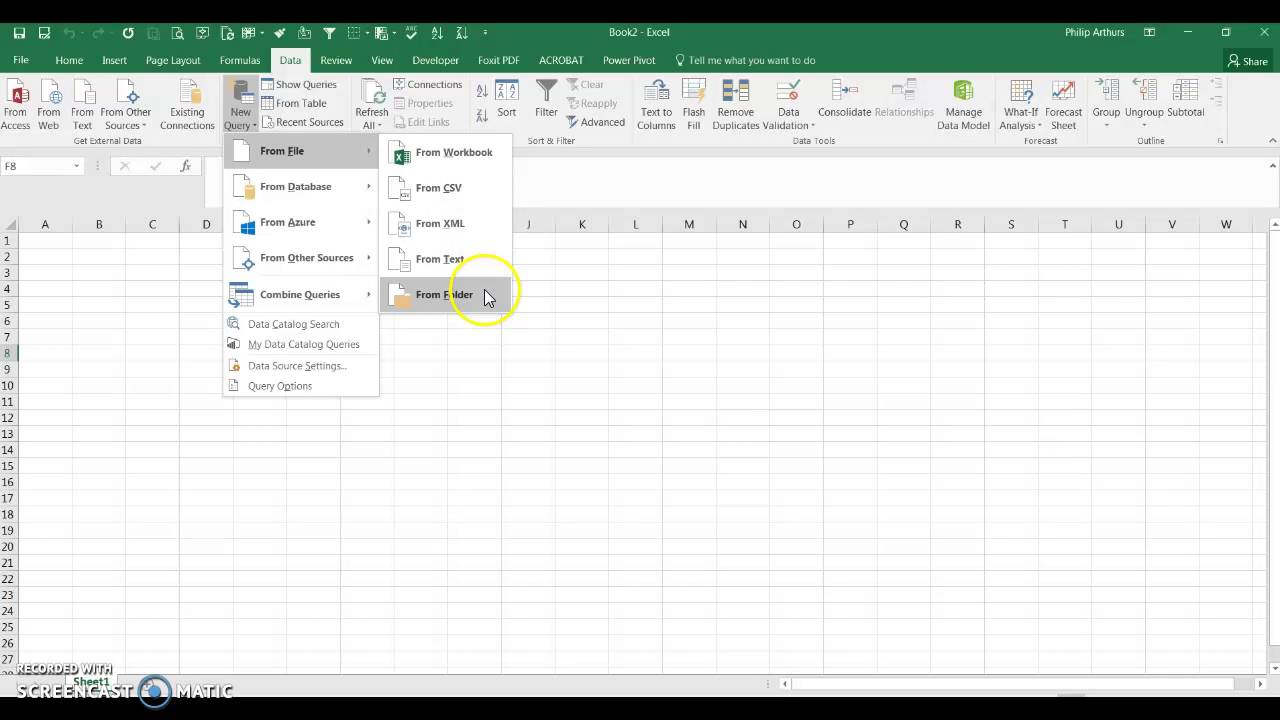
Task: Click the Insert Function fx button
Action: [185, 166]
